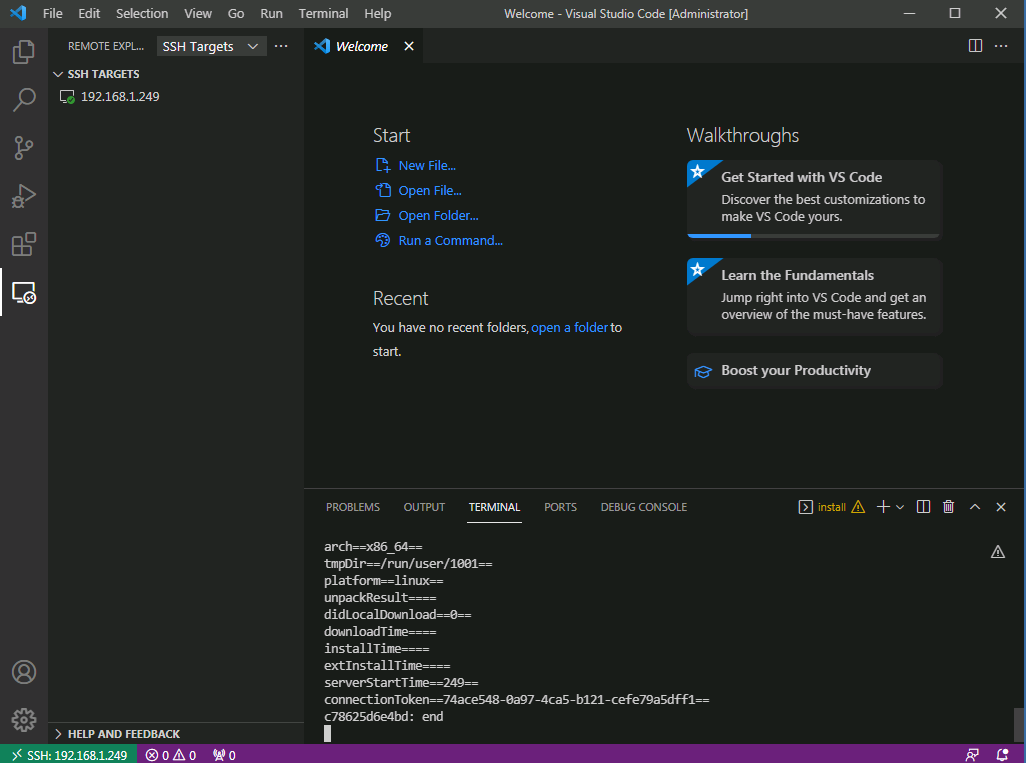Switch to the OUTPUT panel tab
The image size is (1026, 763).
point(424,507)
